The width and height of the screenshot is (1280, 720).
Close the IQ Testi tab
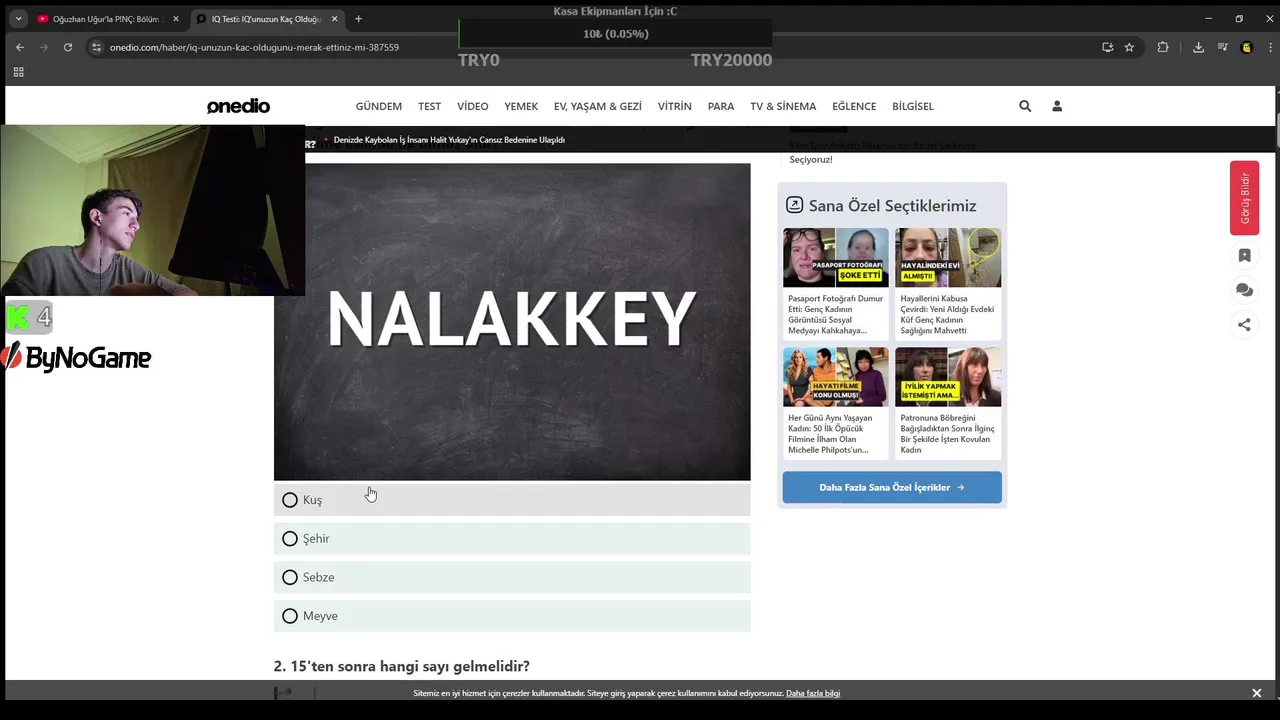click(x=334, y=19)
